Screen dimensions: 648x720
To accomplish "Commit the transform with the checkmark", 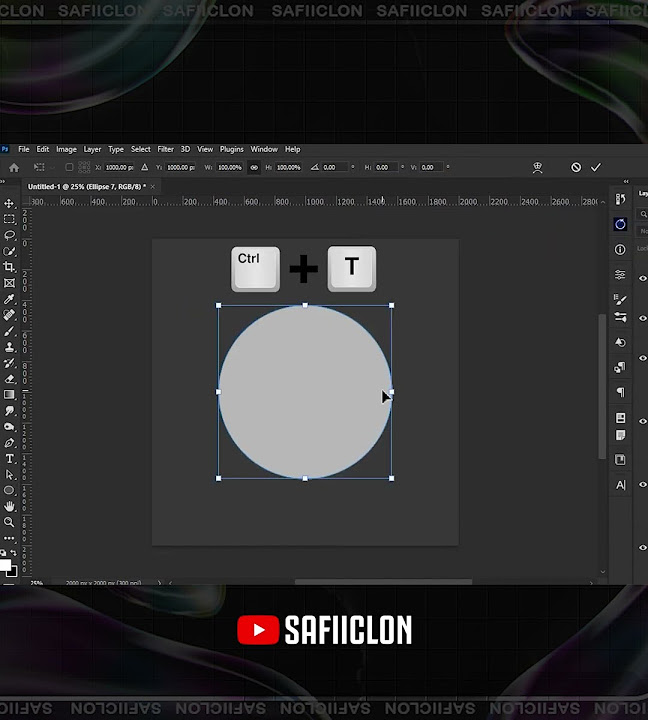I will pos(596,168).
